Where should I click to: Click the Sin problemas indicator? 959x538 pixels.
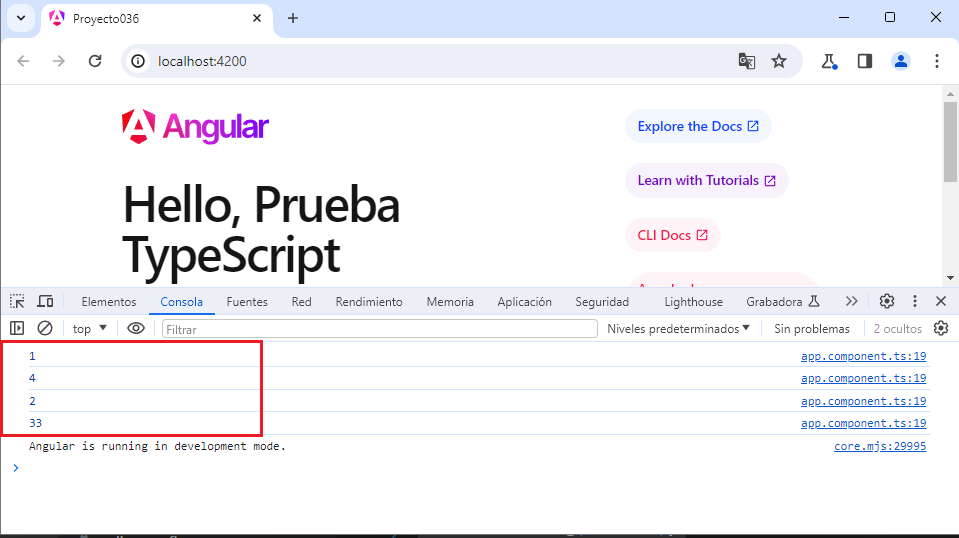coord(812,329)
